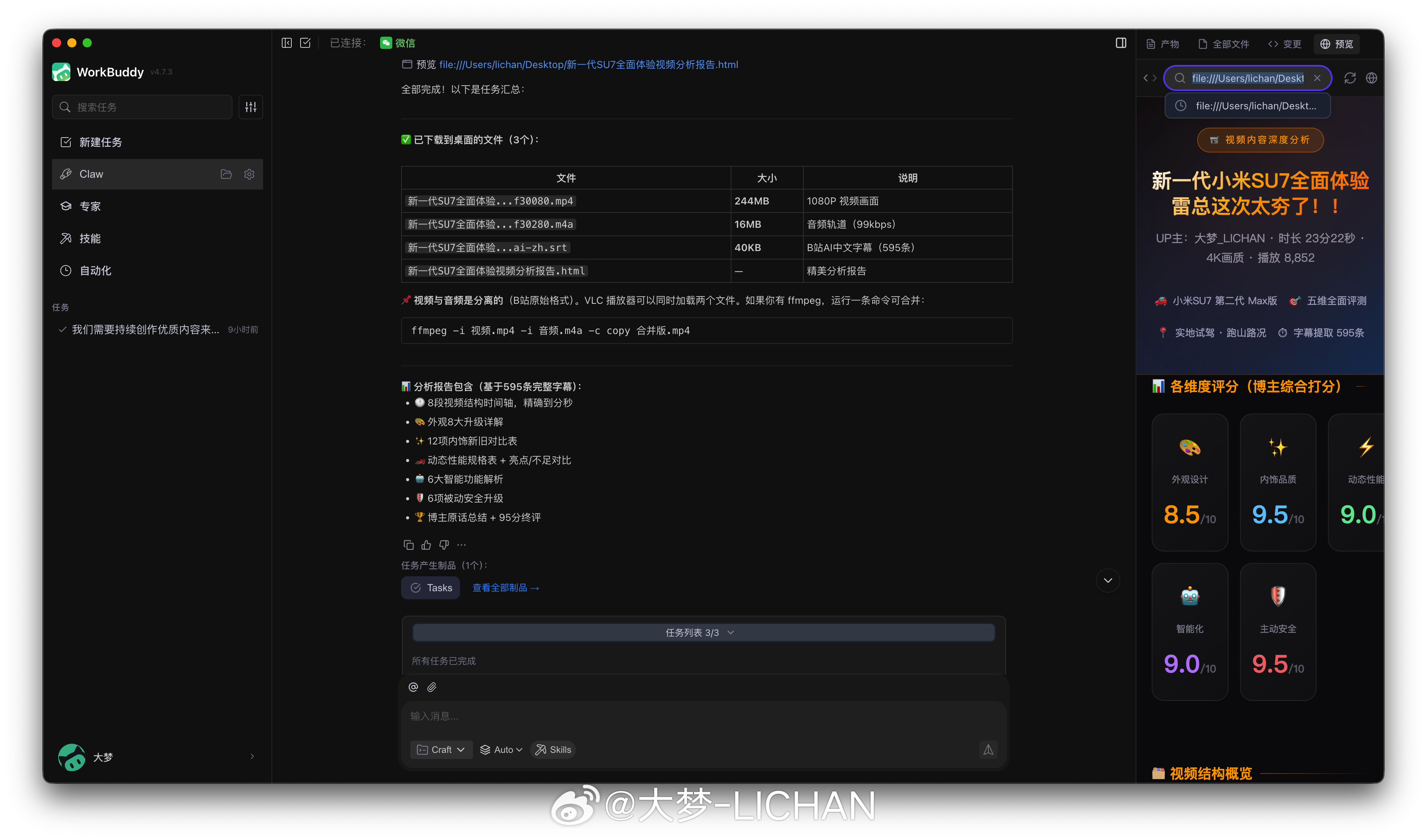Click the @ mention icon
Screen dimensions: 1427x840
pos(413,687)
